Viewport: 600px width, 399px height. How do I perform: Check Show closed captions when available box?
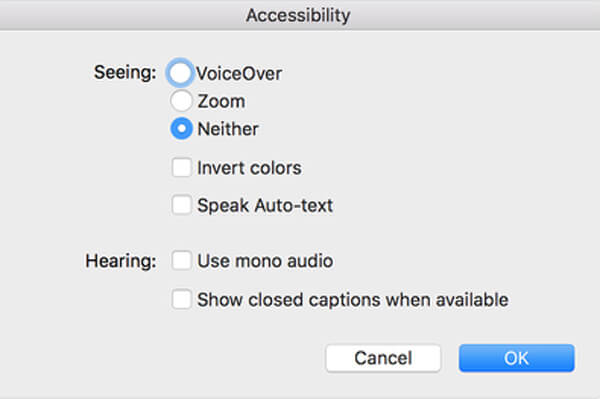pos(181,299)
